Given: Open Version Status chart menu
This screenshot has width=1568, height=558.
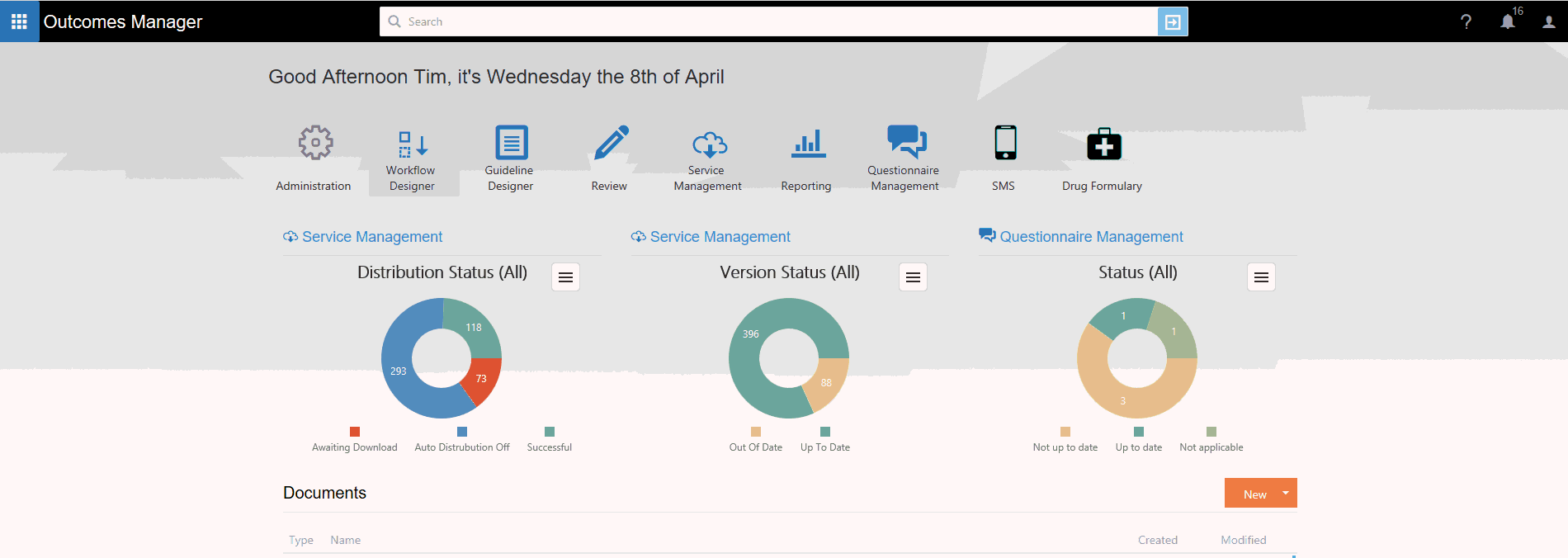Looking at the screenshot, I should click(x=913, y=277).
